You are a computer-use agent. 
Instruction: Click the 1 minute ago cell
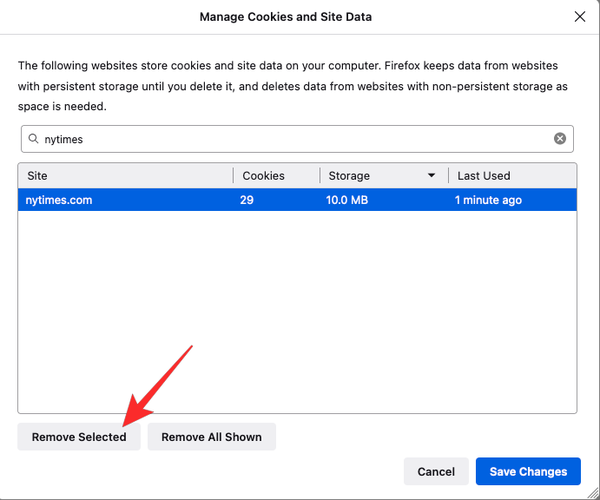coord(488,200)
